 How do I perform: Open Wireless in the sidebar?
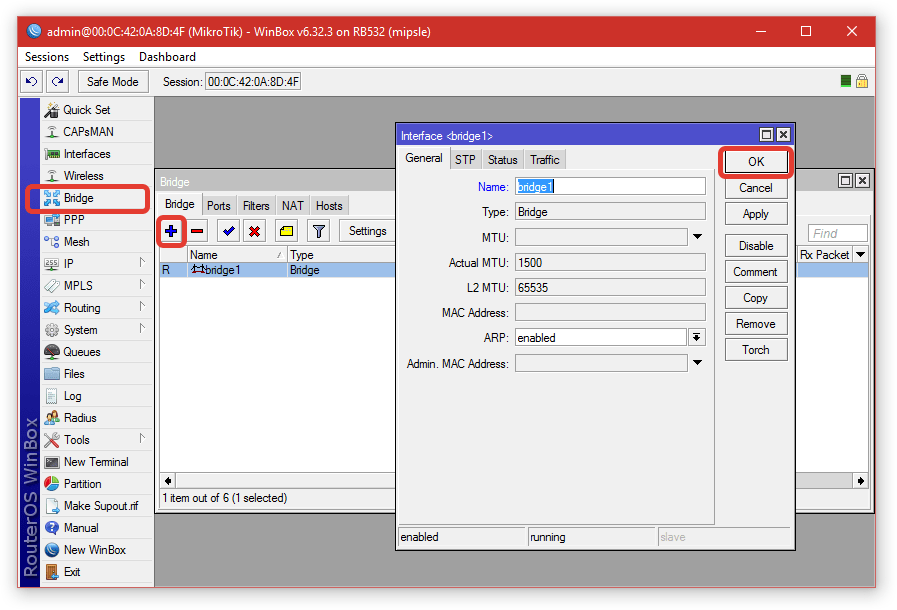point(83,176)
